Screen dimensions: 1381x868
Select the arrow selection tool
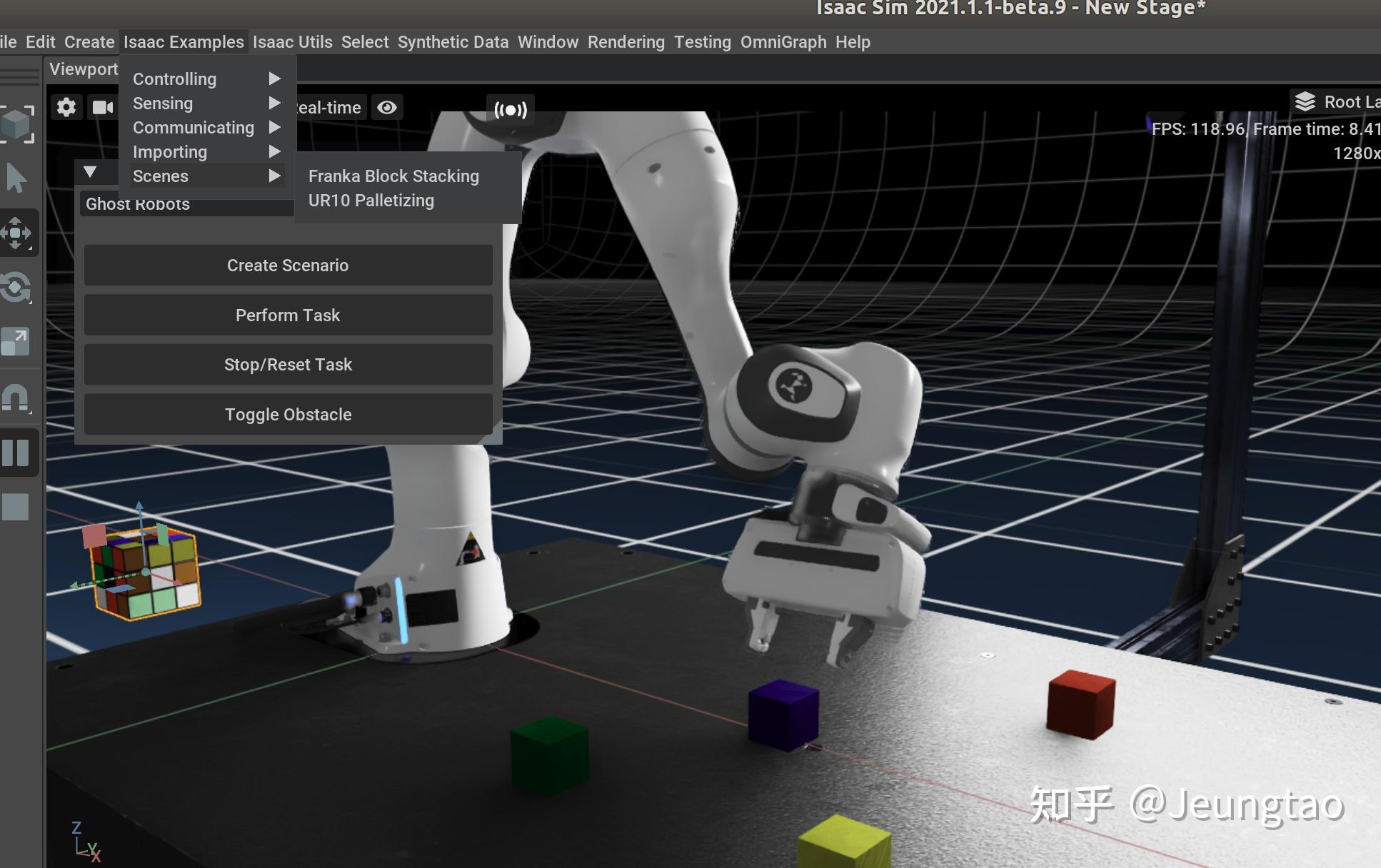coord(16,178)
